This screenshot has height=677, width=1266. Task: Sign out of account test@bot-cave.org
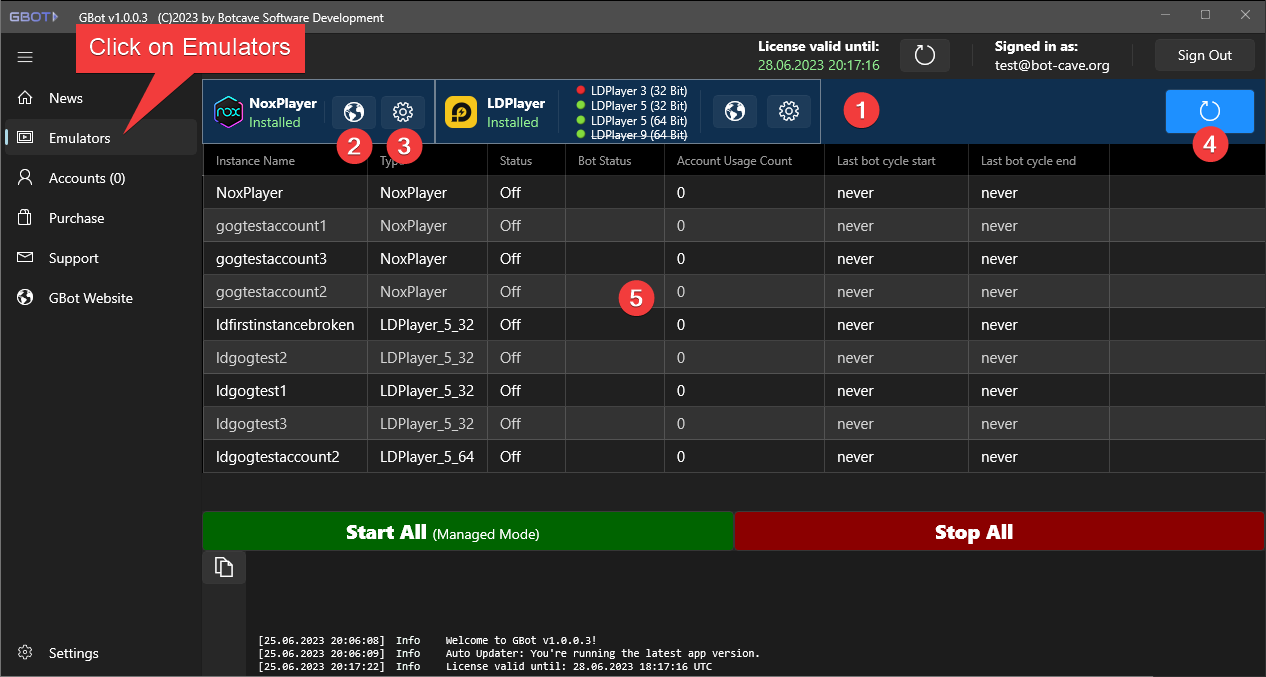(1204, 54)
